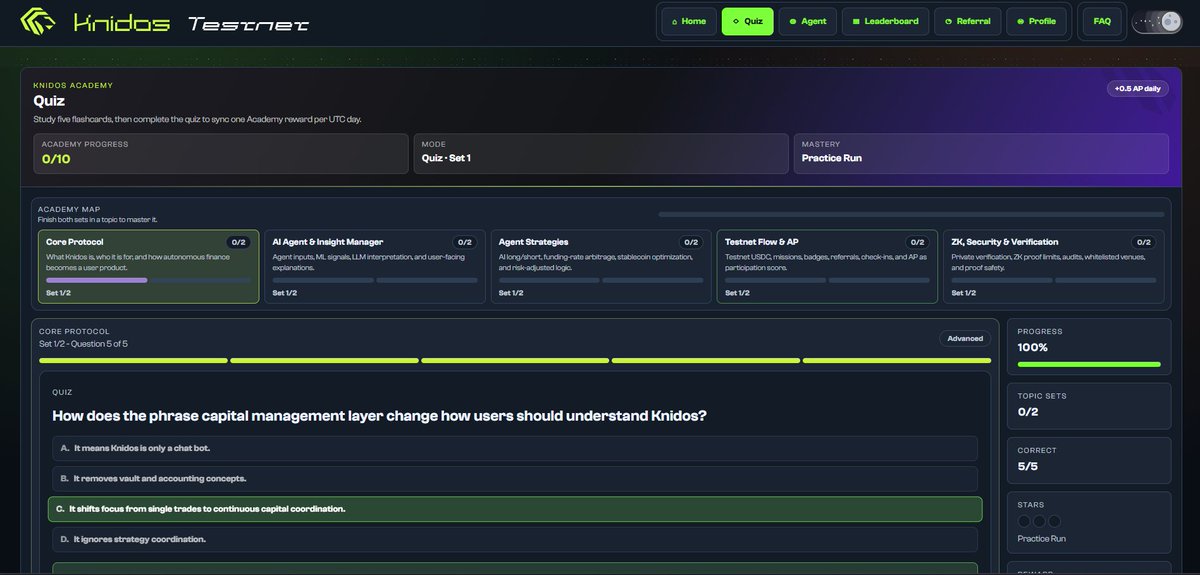Click the KNIDOS ACADEMY label
Screen dimensions: 1200x575
[x=73, y=85]
